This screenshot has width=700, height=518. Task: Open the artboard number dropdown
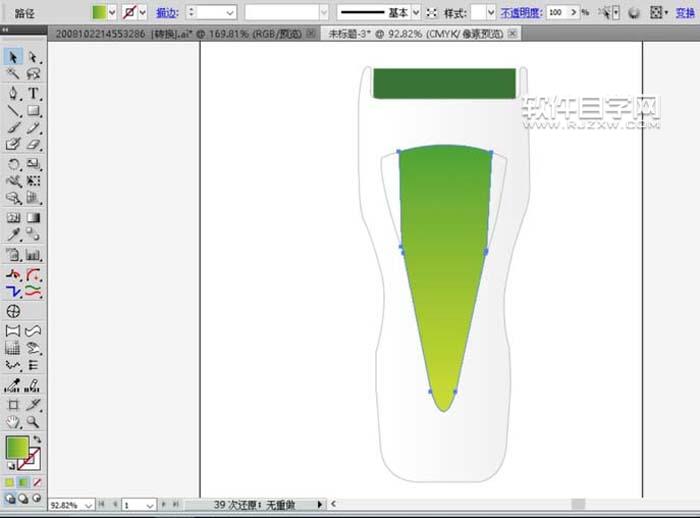[x=150, y=505]
